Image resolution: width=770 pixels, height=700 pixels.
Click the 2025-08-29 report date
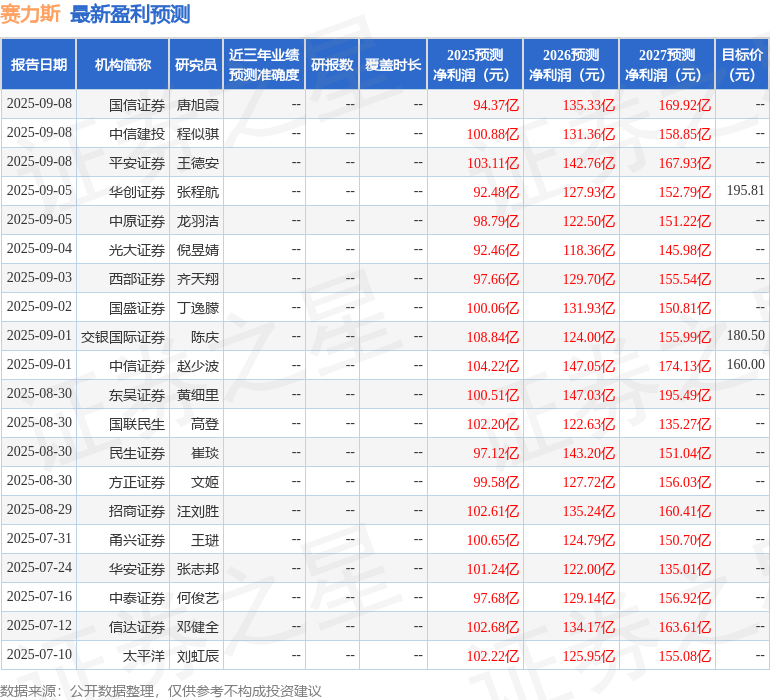coord(39,509)
